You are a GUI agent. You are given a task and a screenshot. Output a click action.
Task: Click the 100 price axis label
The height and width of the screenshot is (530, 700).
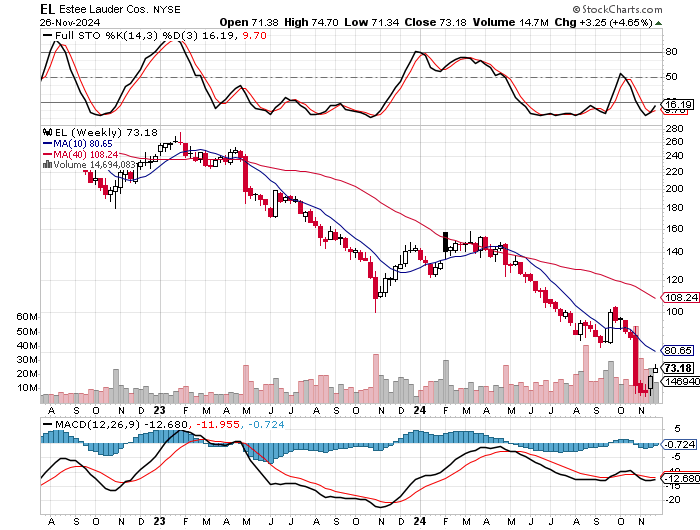674,312
